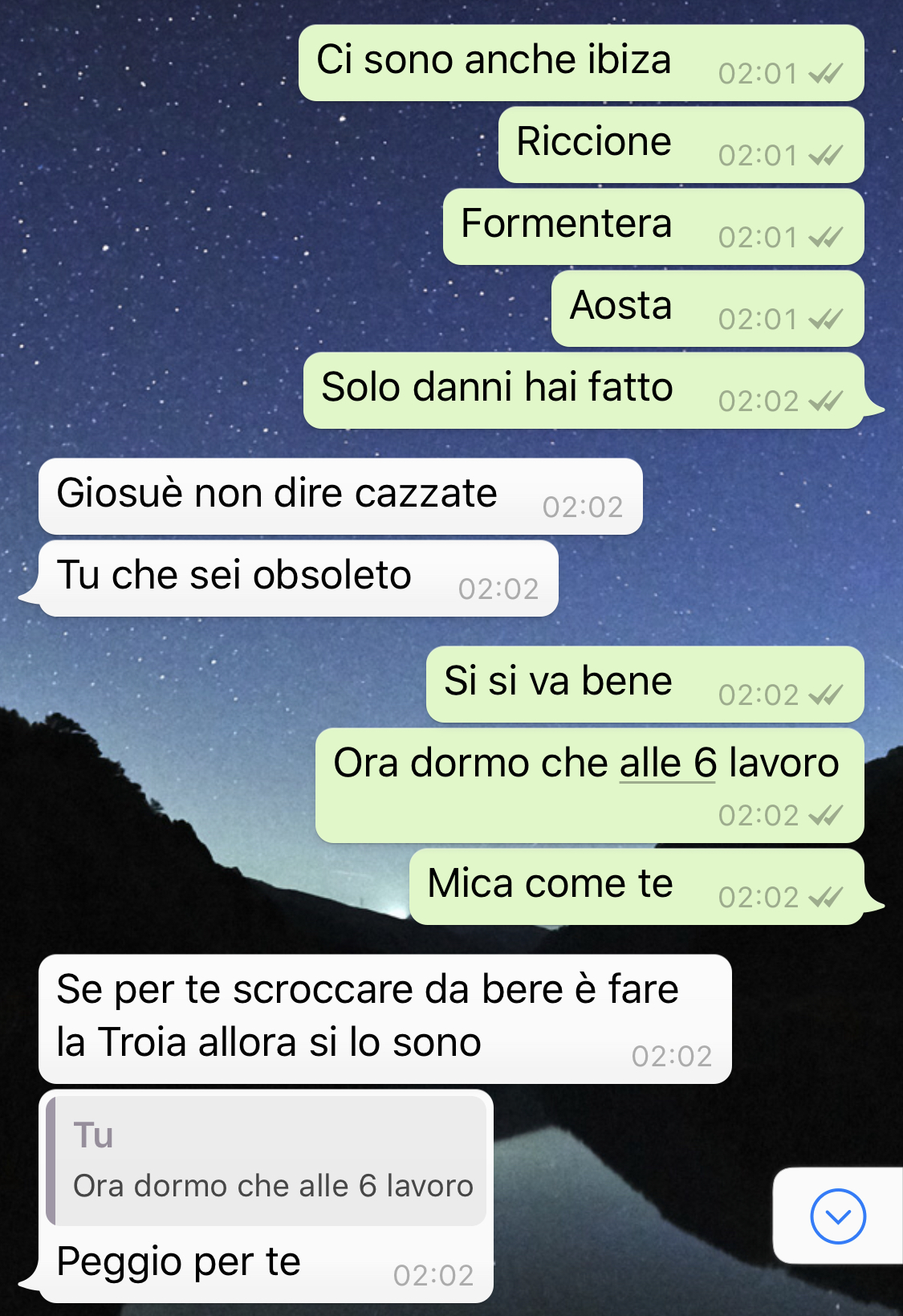This screenshot has height=1316, width=903.
Task: Tap checkmarks on 'Mica come te' message
Action: click(x=825, y=898)
